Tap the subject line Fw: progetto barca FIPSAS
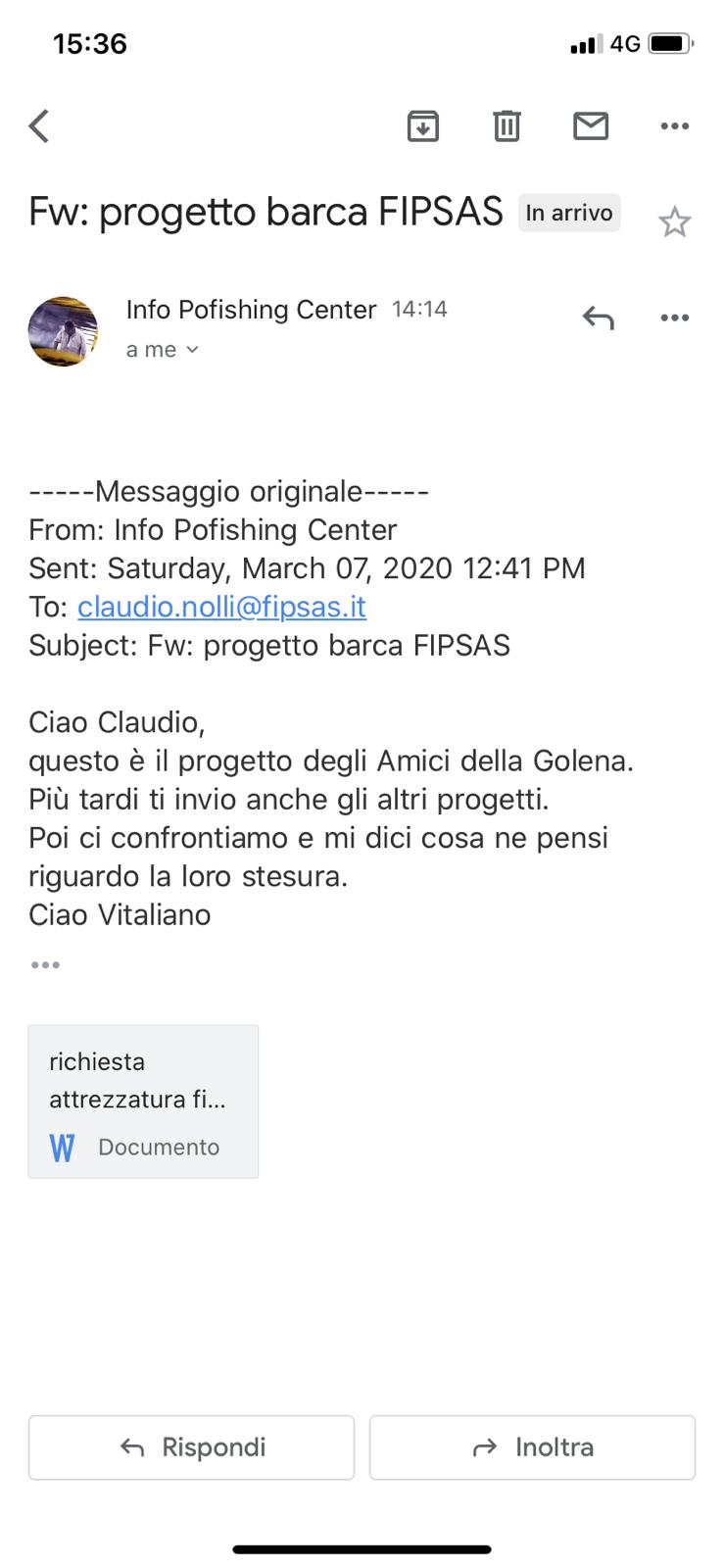This screenshot has height=1568, width=724. point(265,212)
